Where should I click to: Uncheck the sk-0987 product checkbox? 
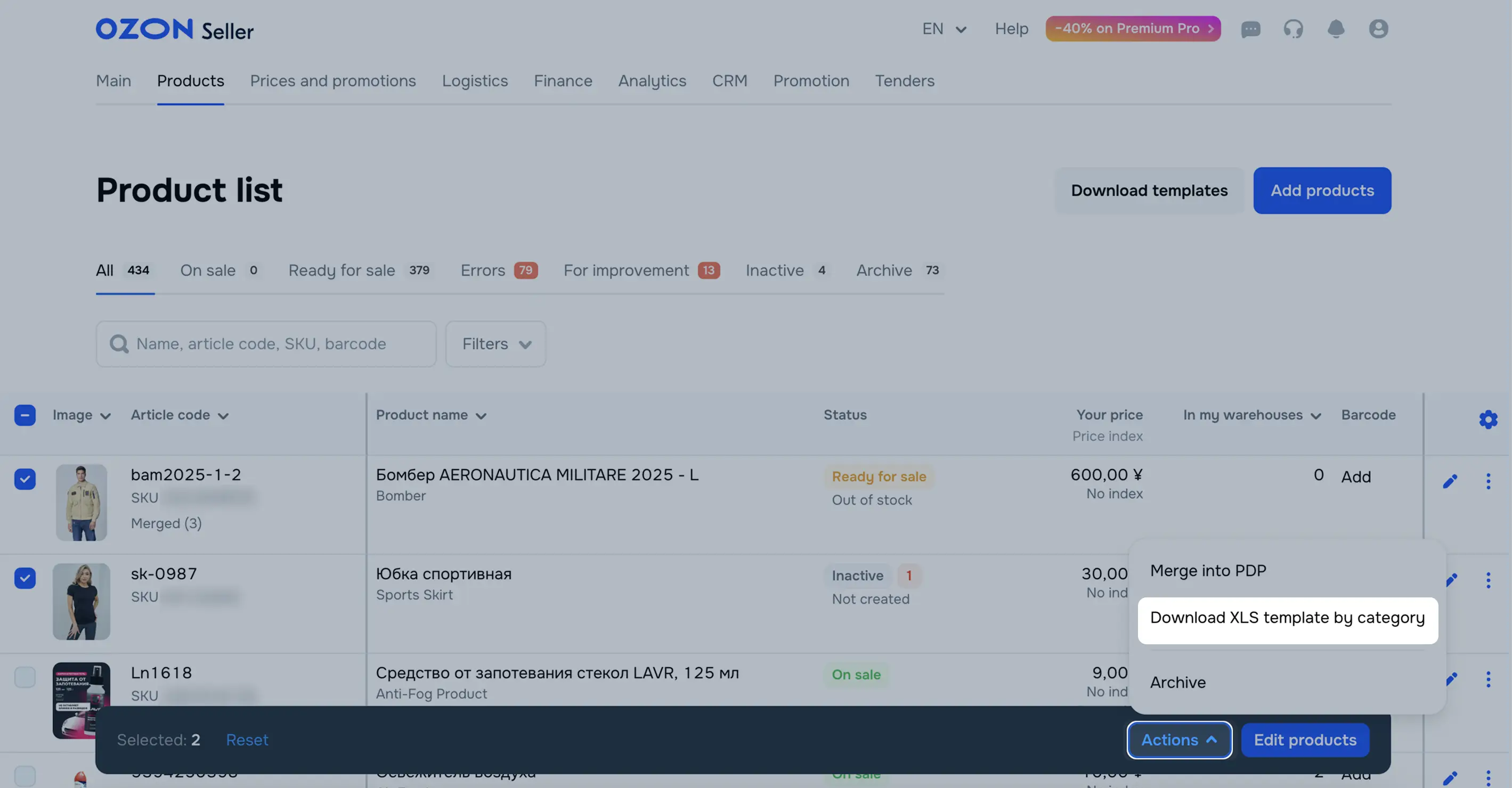pos(25,578)
